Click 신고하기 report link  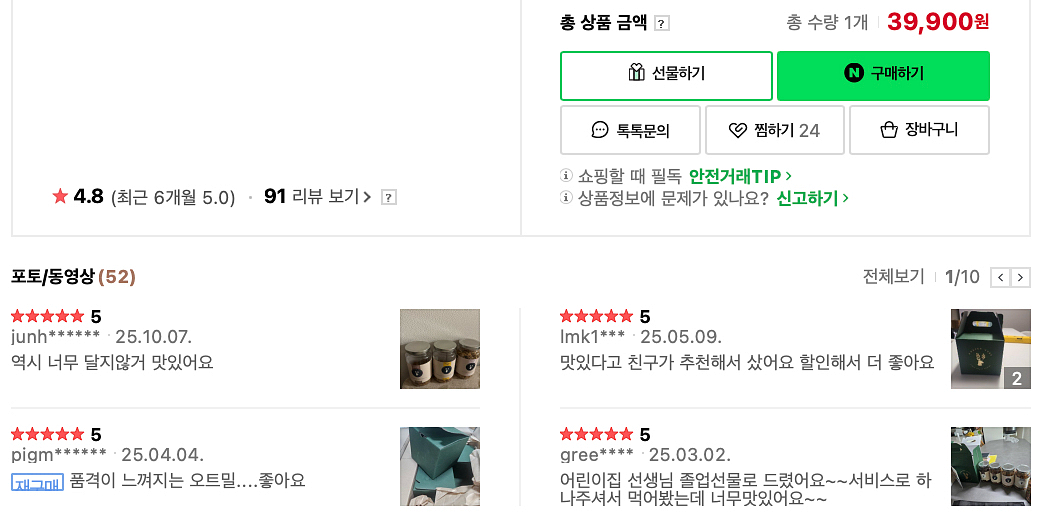pos(812,198)
